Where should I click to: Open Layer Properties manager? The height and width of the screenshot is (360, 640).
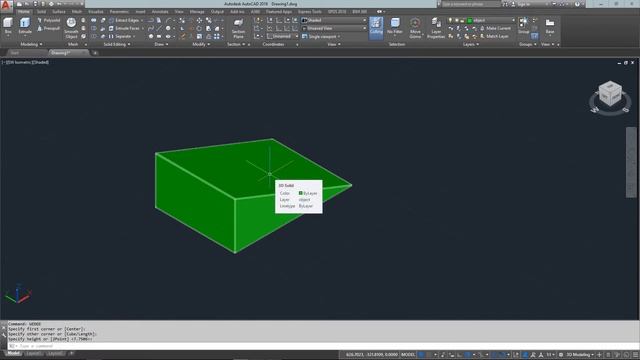[x=436, y=28]
